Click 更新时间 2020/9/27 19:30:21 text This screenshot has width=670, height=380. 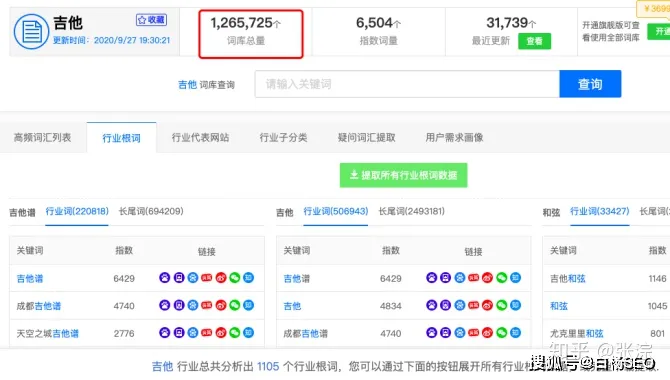tap(111, 40)
